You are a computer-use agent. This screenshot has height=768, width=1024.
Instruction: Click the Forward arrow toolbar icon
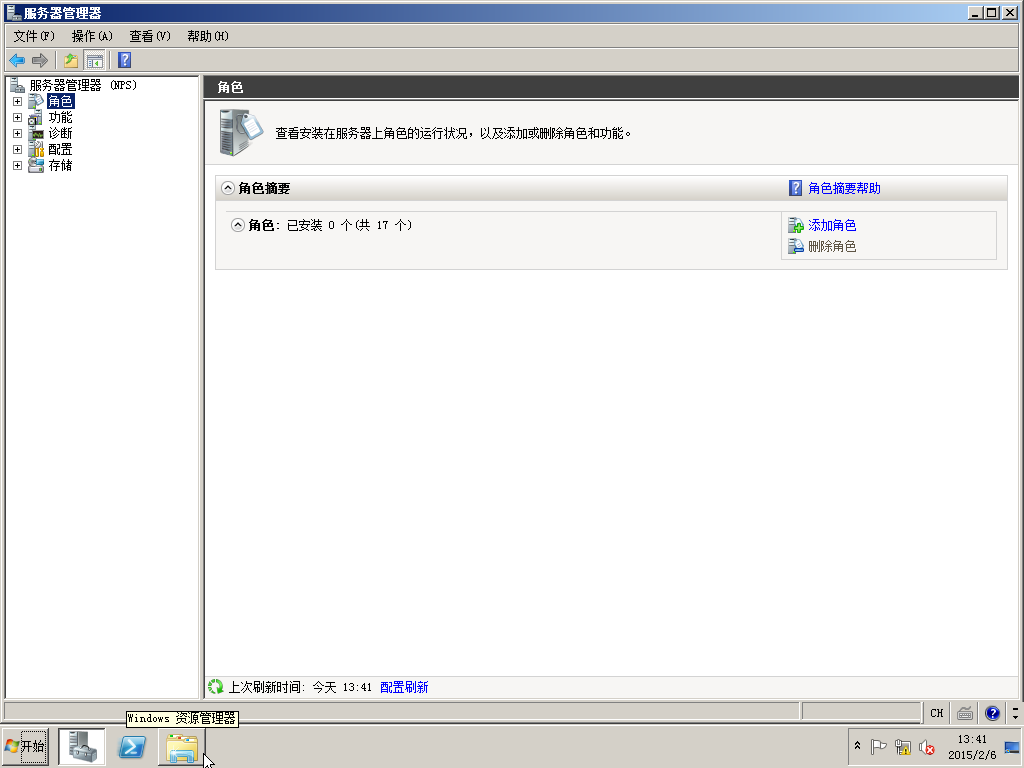(40, 61)
